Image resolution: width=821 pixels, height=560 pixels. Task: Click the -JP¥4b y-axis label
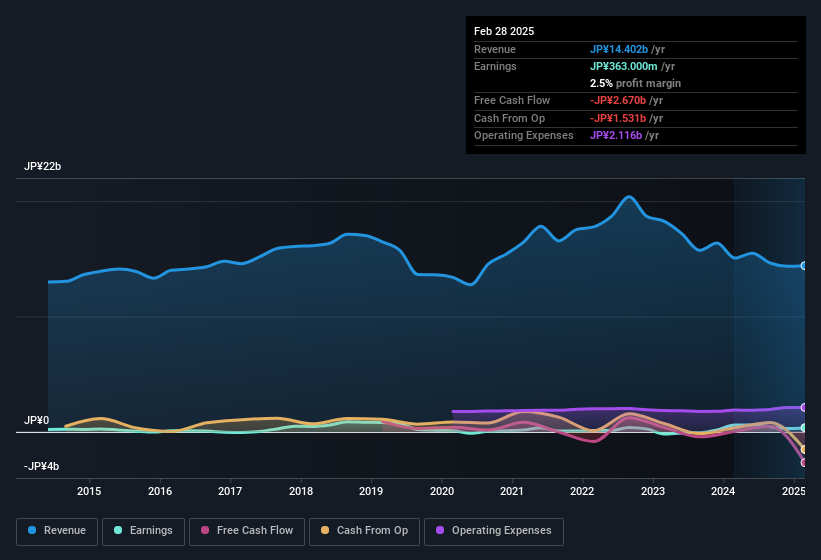pos(41,466)
